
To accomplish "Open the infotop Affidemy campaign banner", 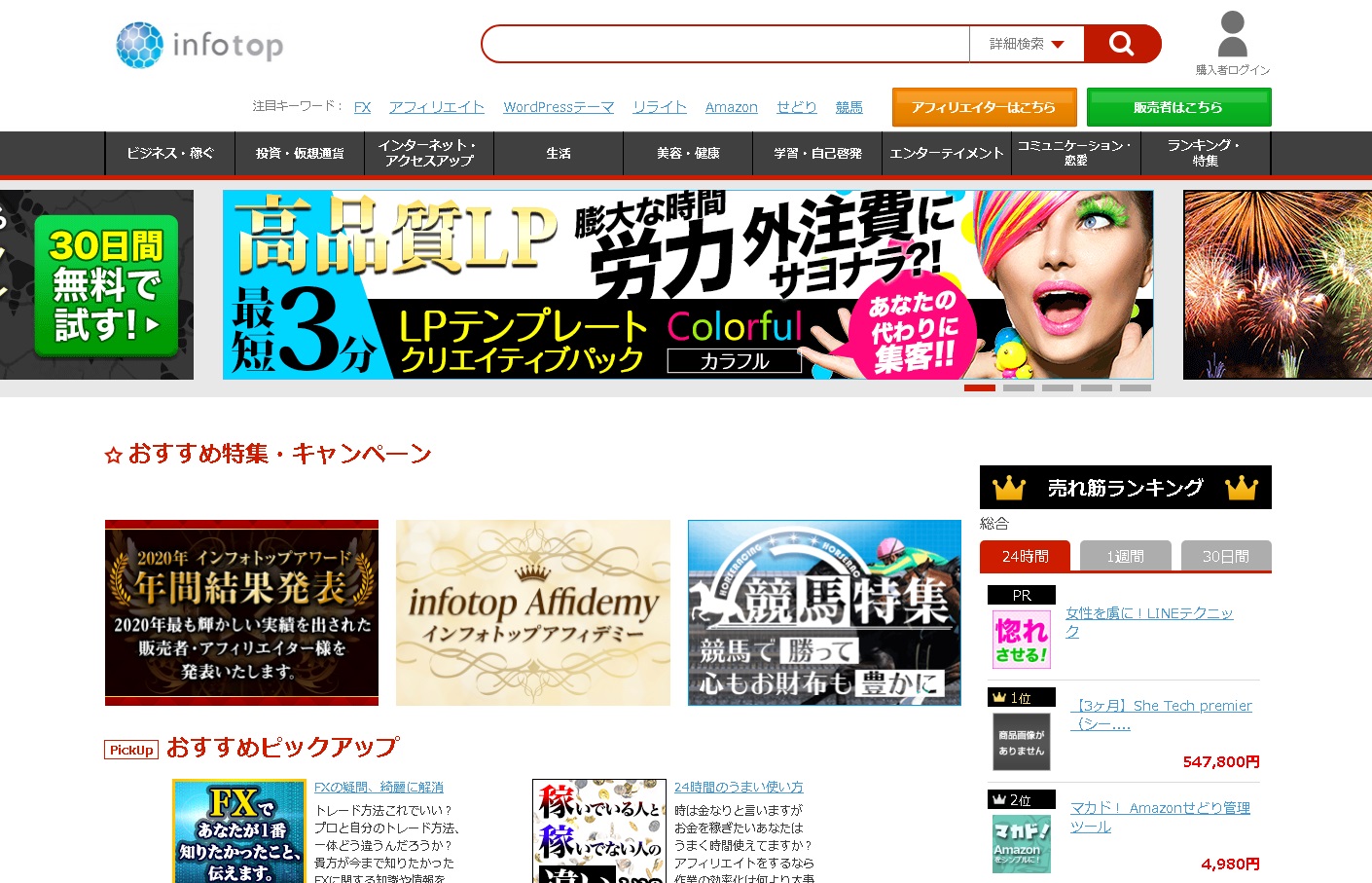I will pyautogui.click(x=533, y=612).
